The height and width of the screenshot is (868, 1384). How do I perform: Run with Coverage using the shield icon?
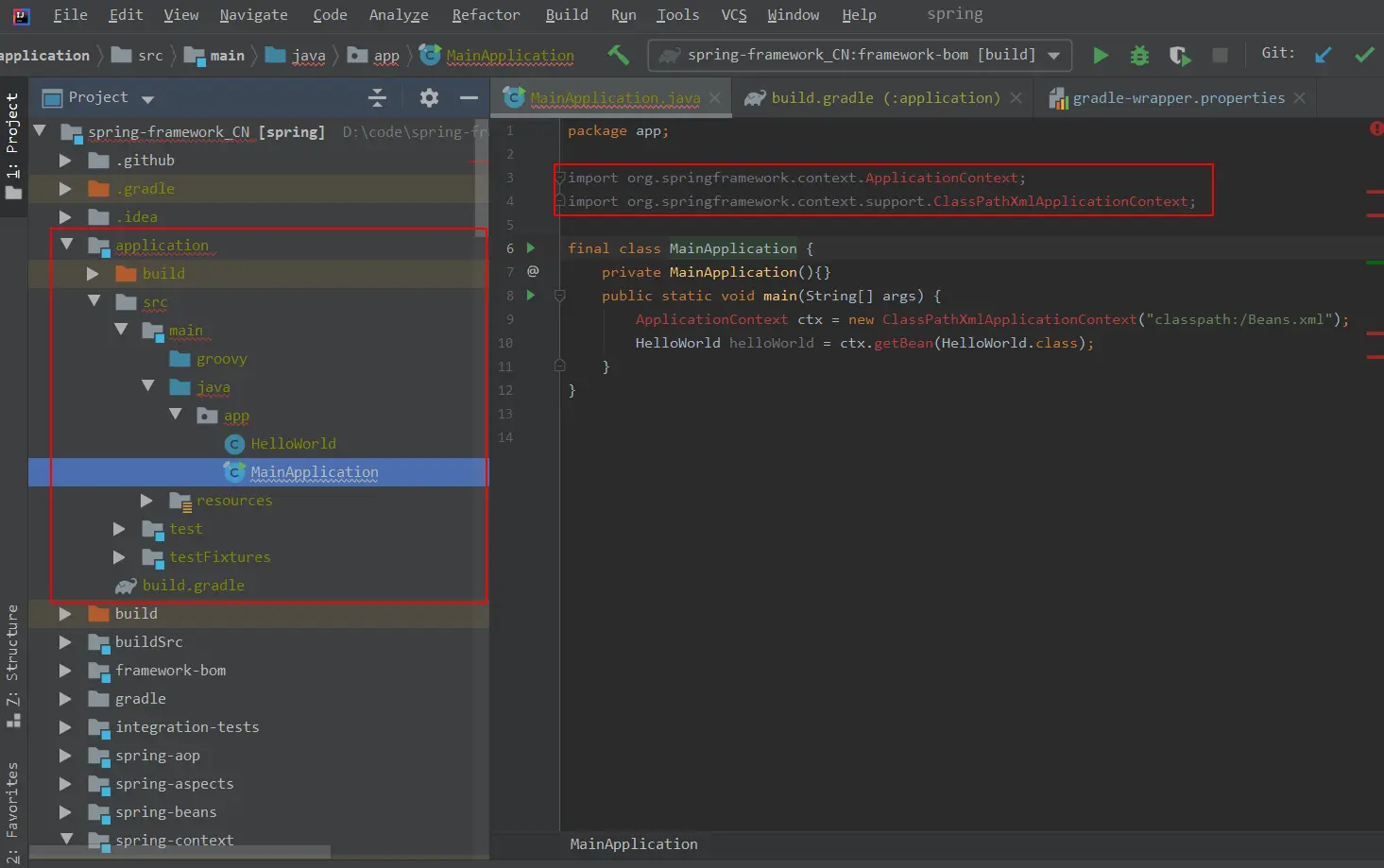click(x=1179, y=56)
